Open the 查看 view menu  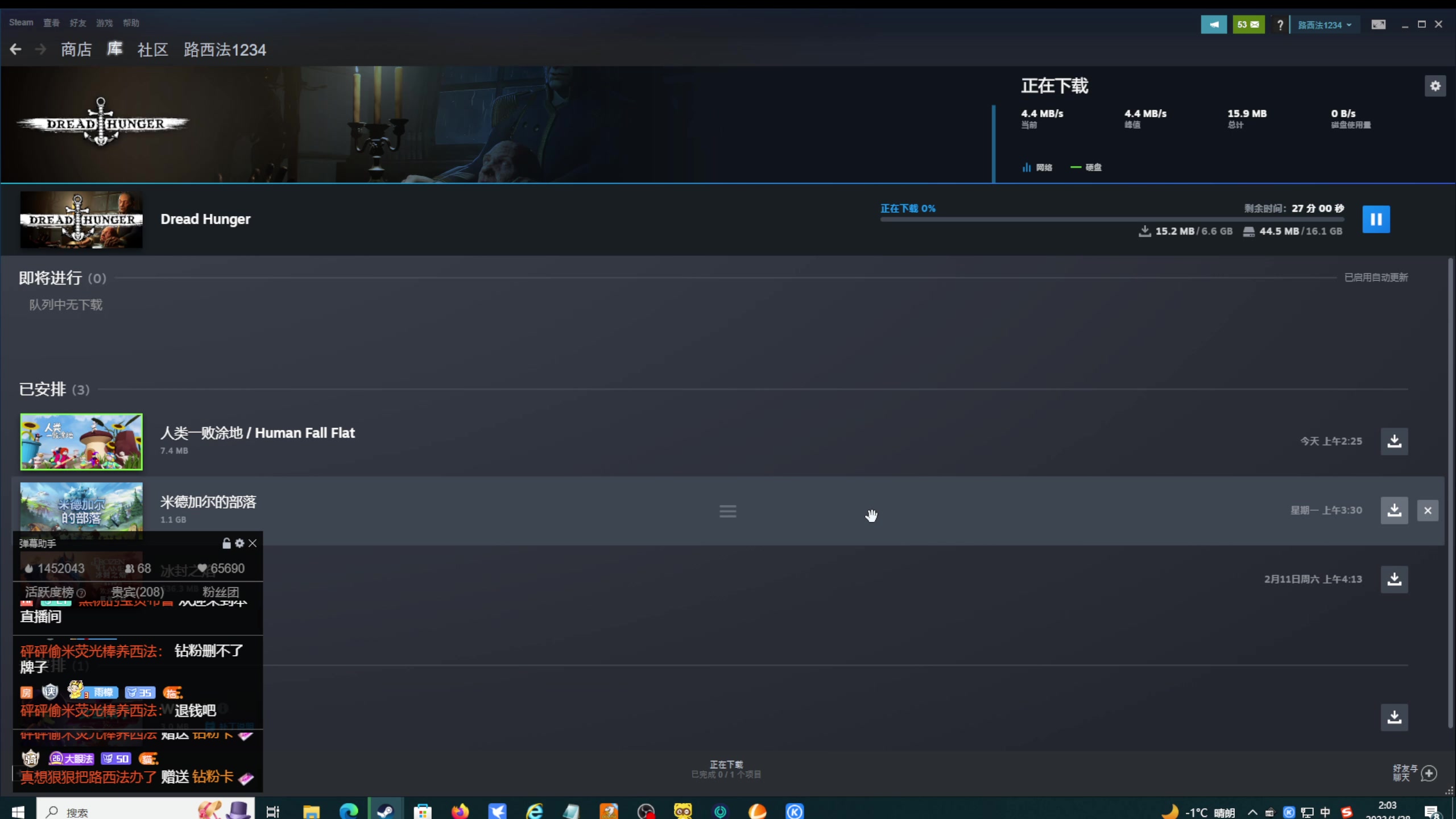pyautogui.click(x=51, y=23)
